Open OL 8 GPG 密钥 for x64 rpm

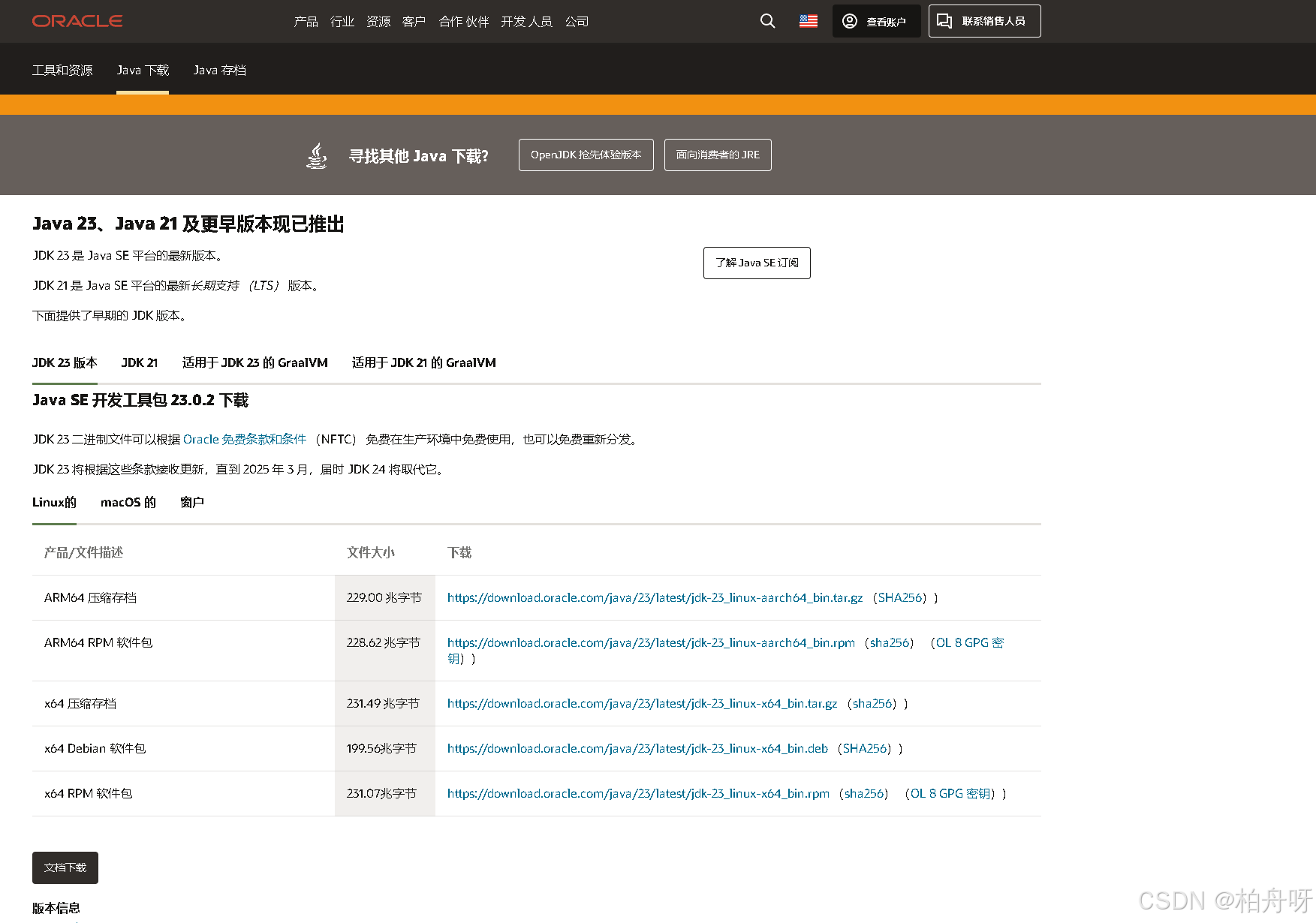(x=950, y=793)
